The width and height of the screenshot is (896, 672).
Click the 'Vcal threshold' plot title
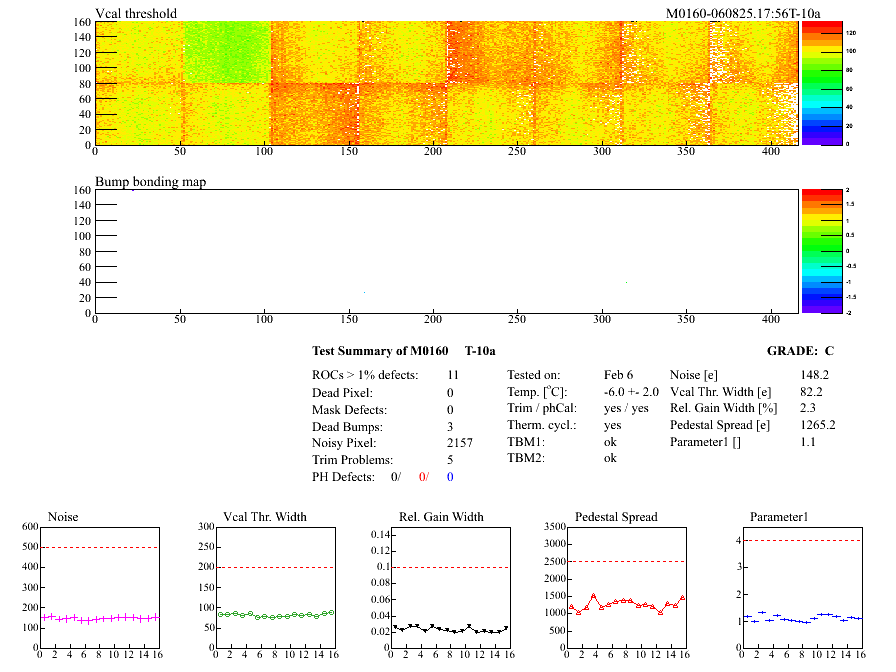(x=136, y=13)
